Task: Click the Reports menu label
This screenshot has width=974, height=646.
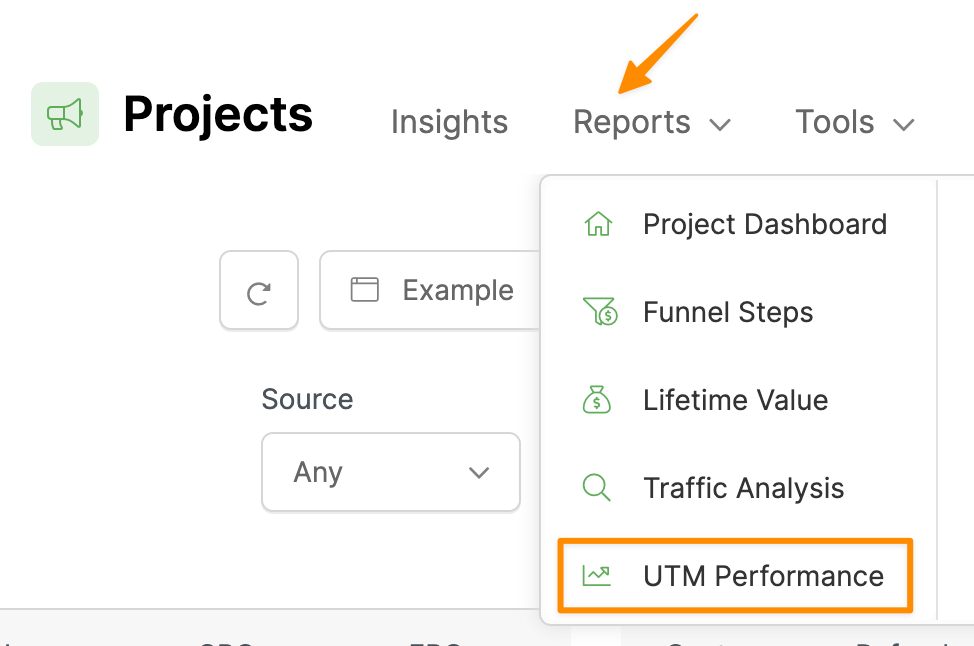Action: coord(632,123)
